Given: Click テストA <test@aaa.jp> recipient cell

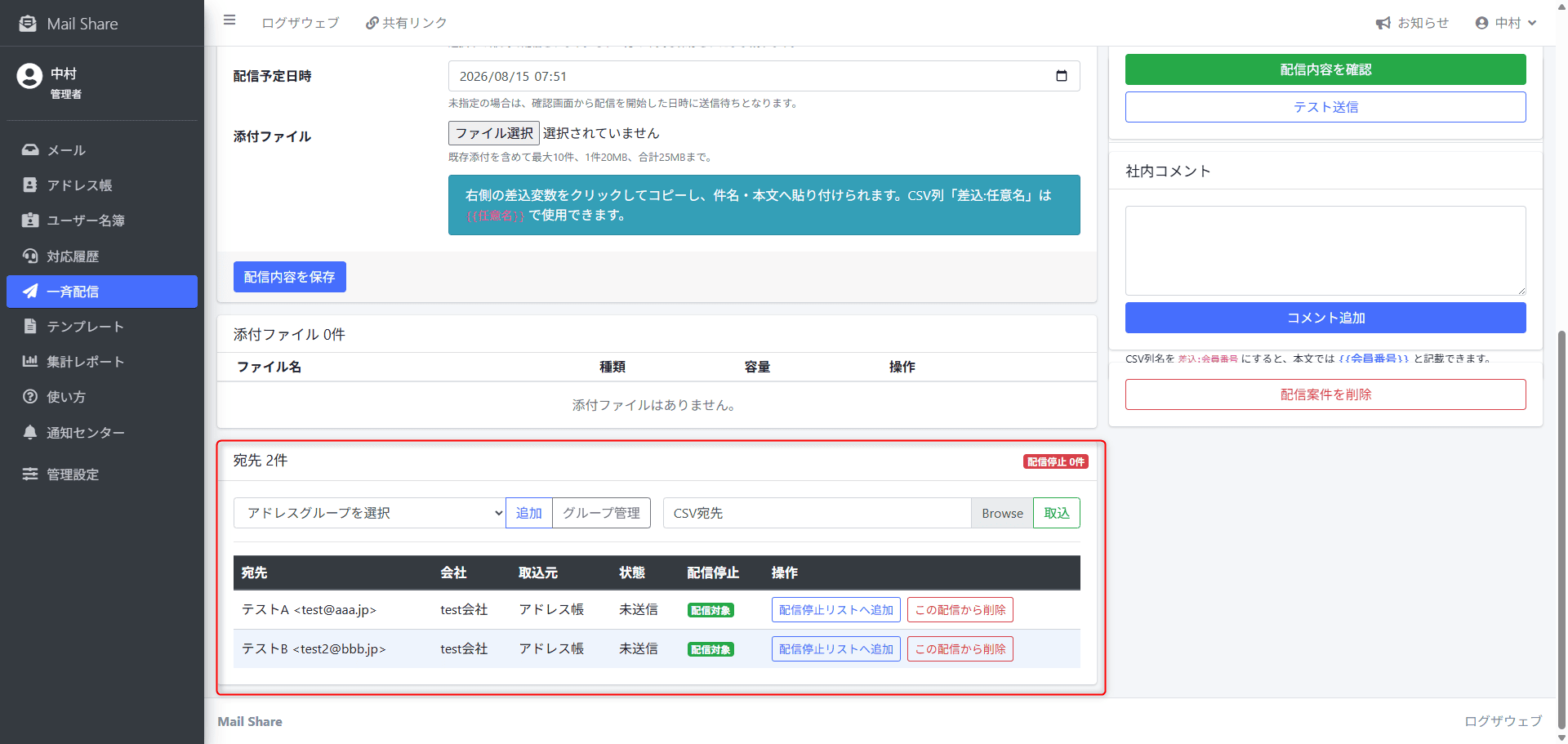Looking at the screenshot, I should tap(309, 610).
